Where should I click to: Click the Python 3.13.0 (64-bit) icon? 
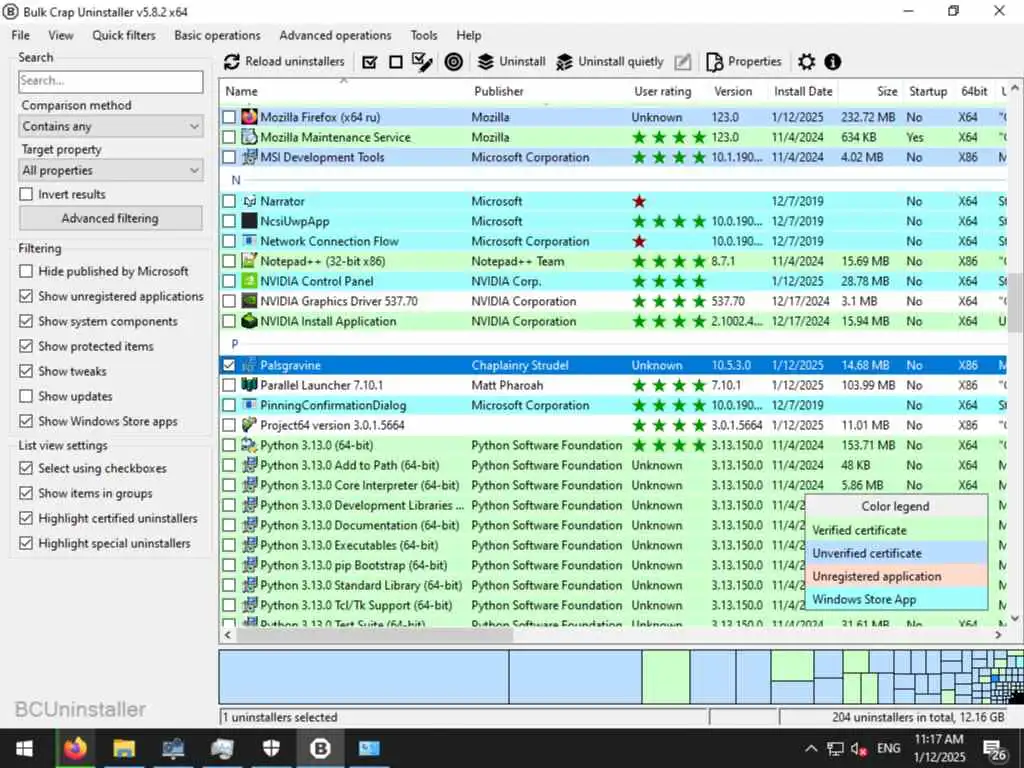[x=249, y=445]
